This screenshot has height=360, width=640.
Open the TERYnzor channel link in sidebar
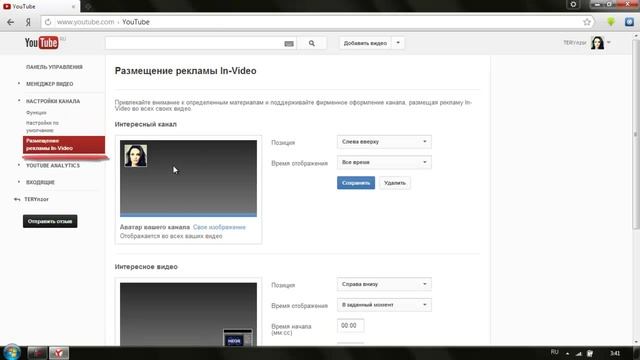click(x=36, y=199)
